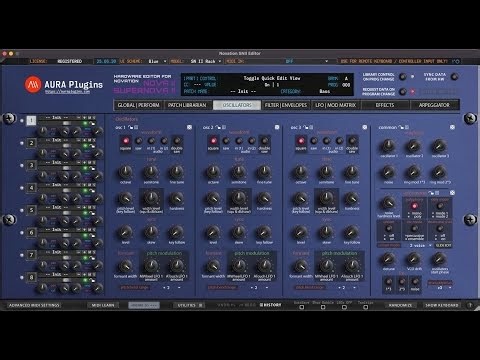Click the copy icon beside osc 1 label

point(136,127)
